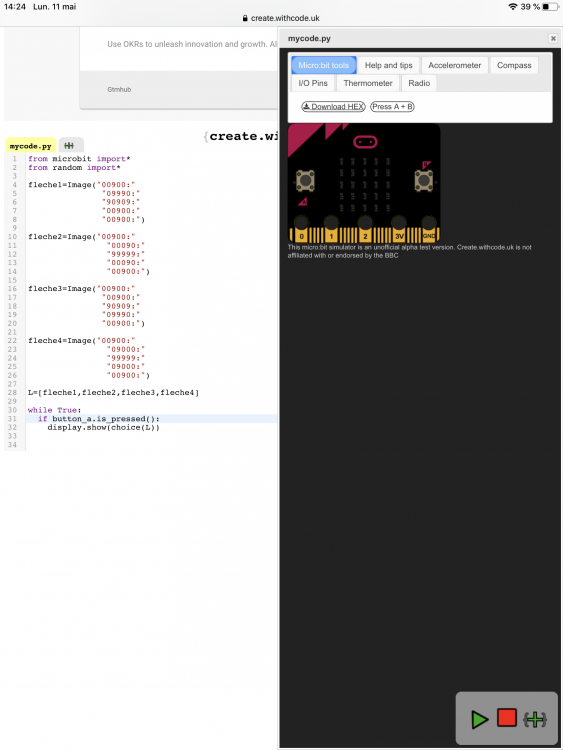Select the Thermometer tab
Image resolution: width=563 pixels, height=750 pixels.
368,83
